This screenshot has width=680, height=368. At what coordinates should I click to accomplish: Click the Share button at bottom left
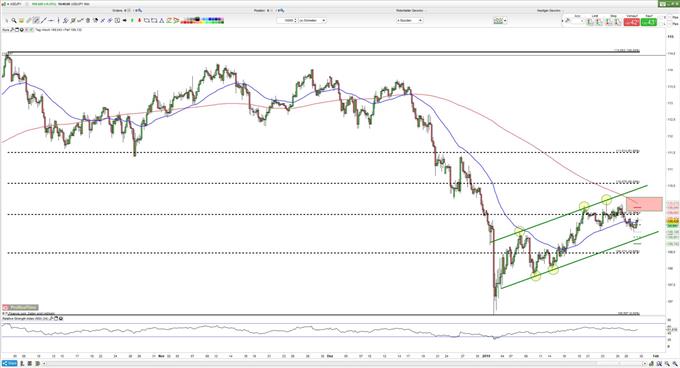click(10, 363)
